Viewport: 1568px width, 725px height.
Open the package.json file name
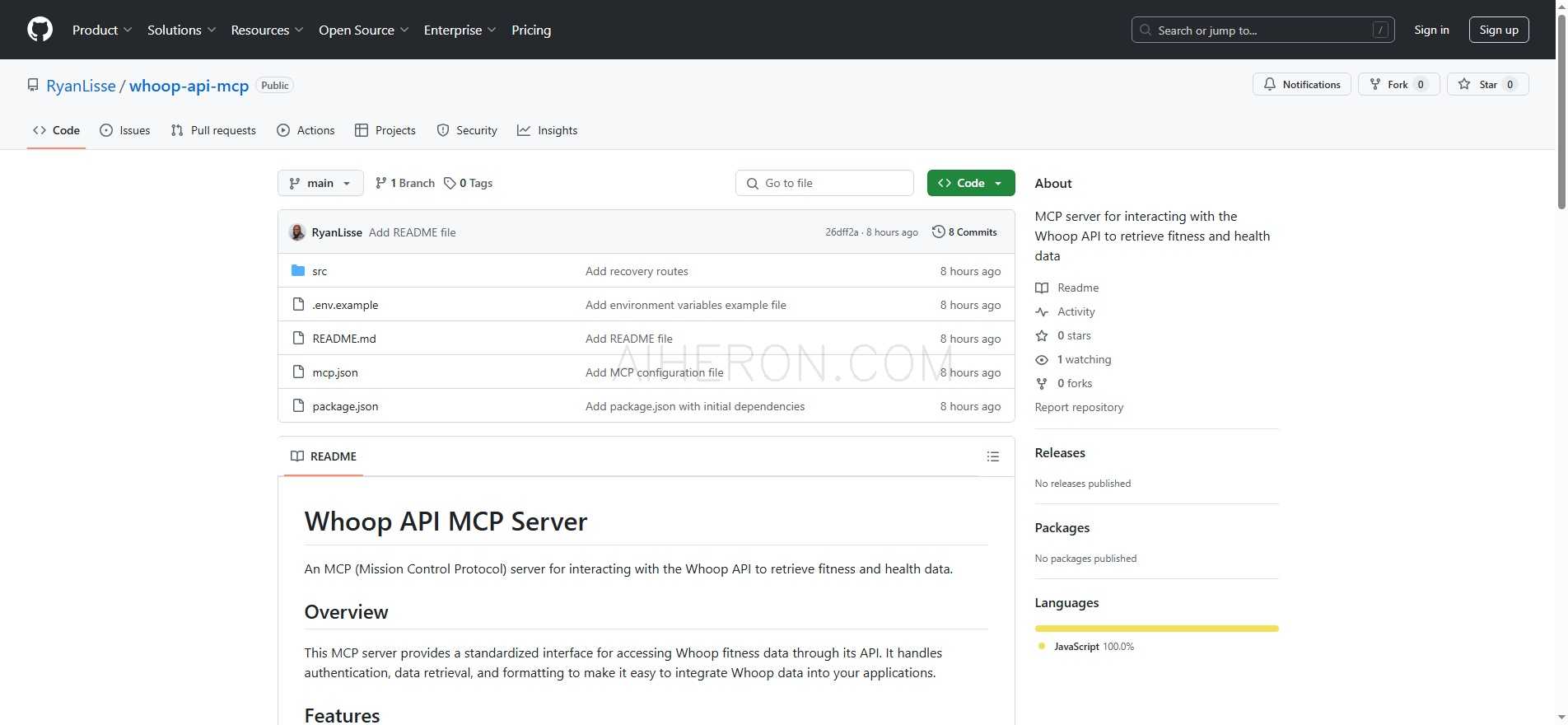345,406
